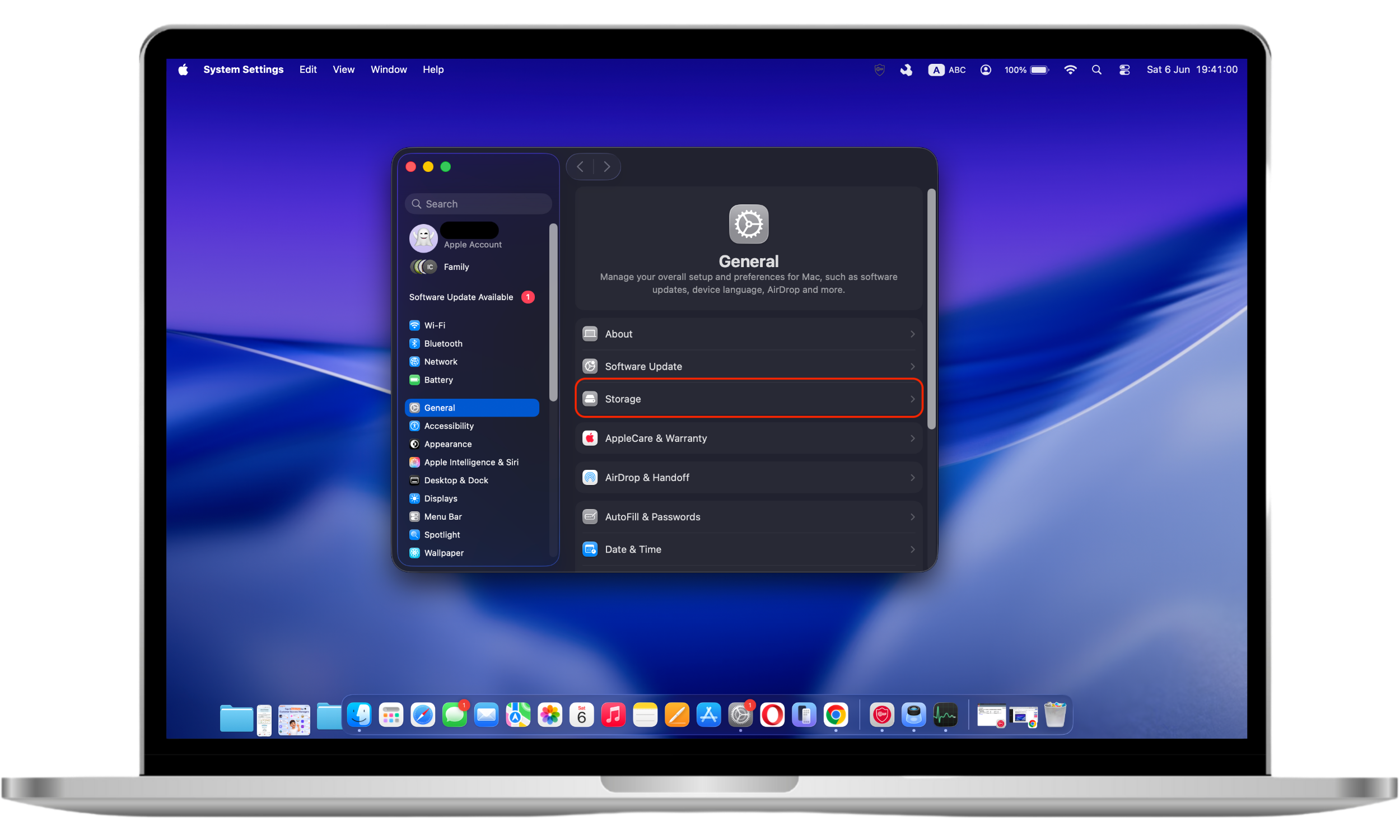Go back with the back arrow
Image resolution: width=1400 pixels, height=840 pixels.
580,166
